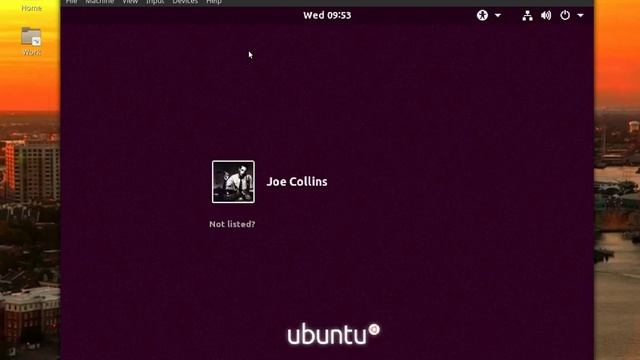Expand the accessibility dropdown arrow
Image resolution: width=640 pixels, height=360 pixels.
point(498,16)
